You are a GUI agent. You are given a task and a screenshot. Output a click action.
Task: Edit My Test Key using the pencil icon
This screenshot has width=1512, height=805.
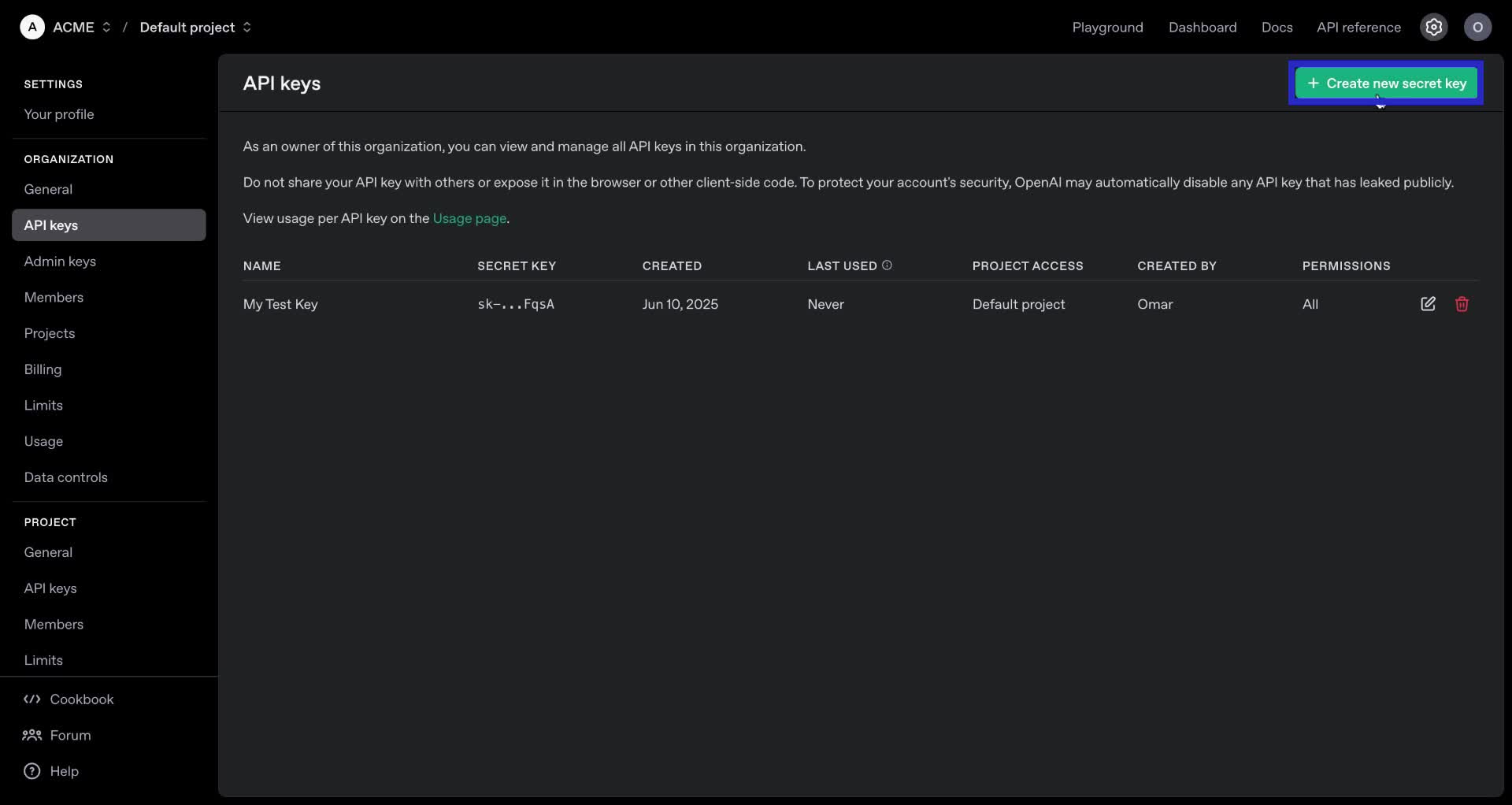click(x=1428, y=304)
